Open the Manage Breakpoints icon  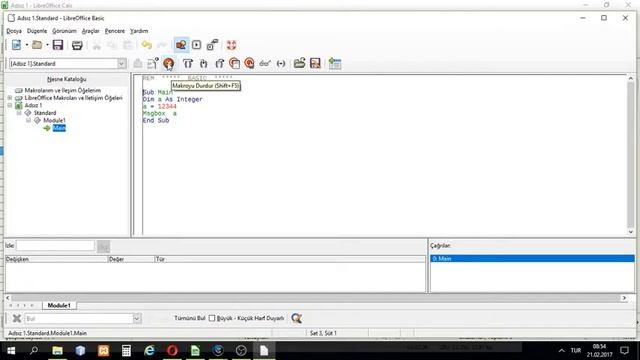249,63
